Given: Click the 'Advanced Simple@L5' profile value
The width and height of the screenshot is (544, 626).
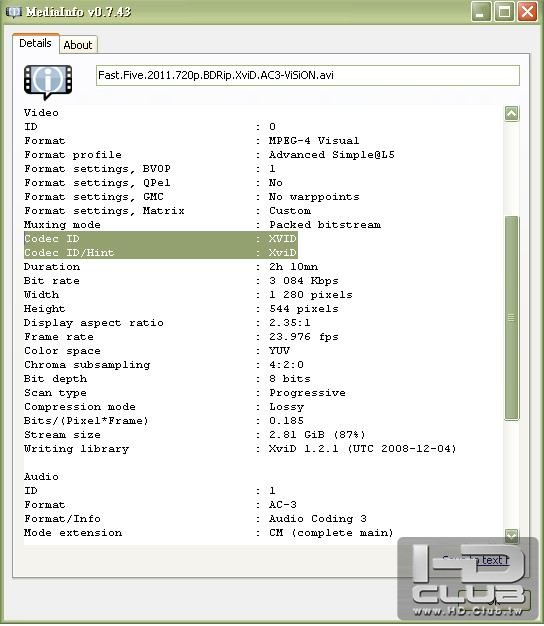Looking at the screenshot, I should (331, 155).
